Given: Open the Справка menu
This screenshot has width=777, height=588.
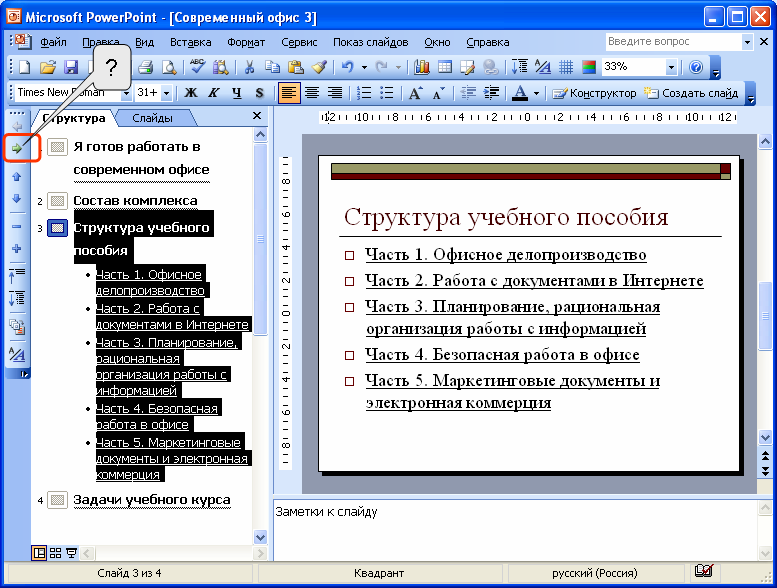Looking at the screenshot, I should (x=488, y=42).
